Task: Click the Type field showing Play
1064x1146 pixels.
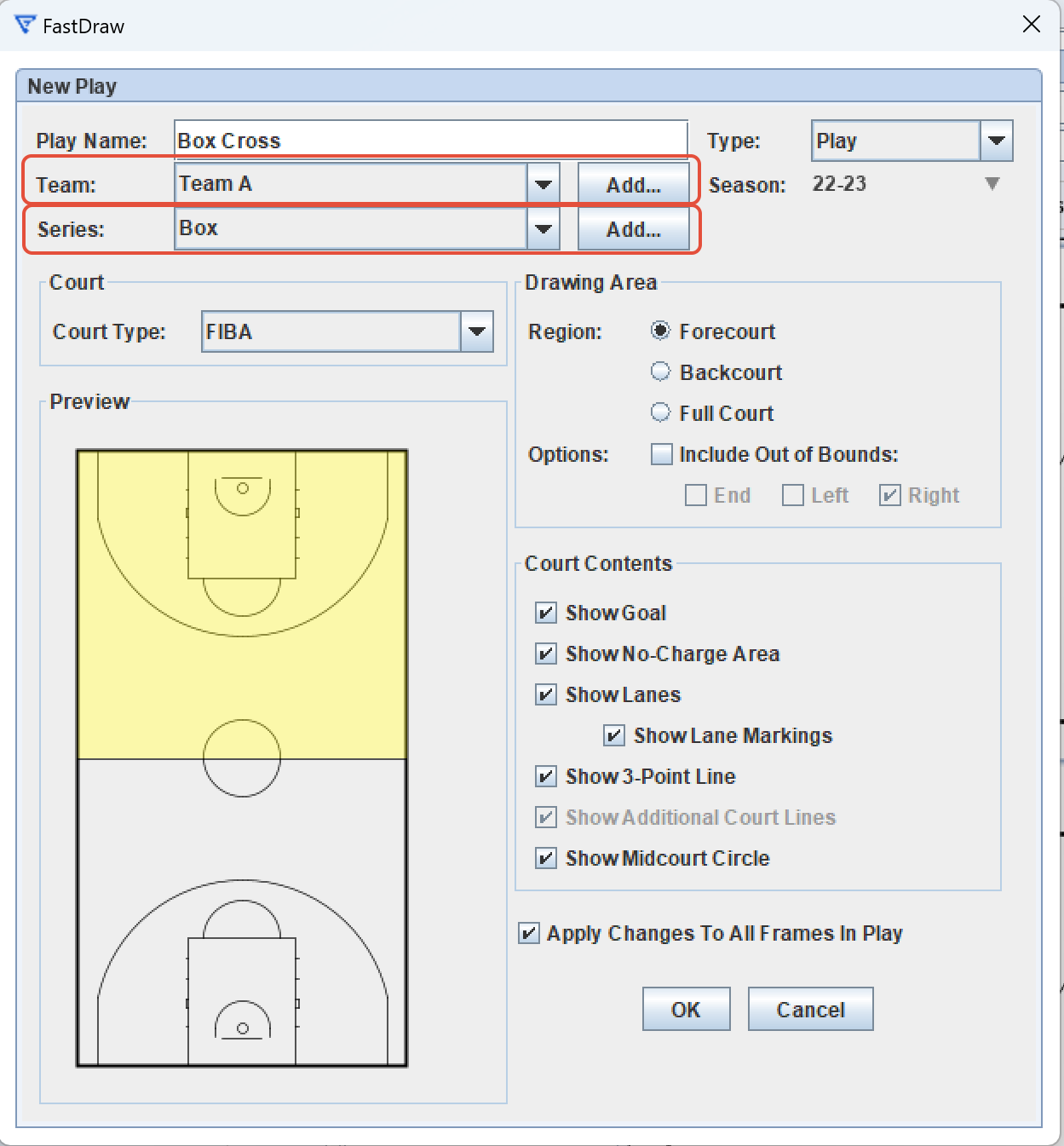Action: [x=896, y=141]
